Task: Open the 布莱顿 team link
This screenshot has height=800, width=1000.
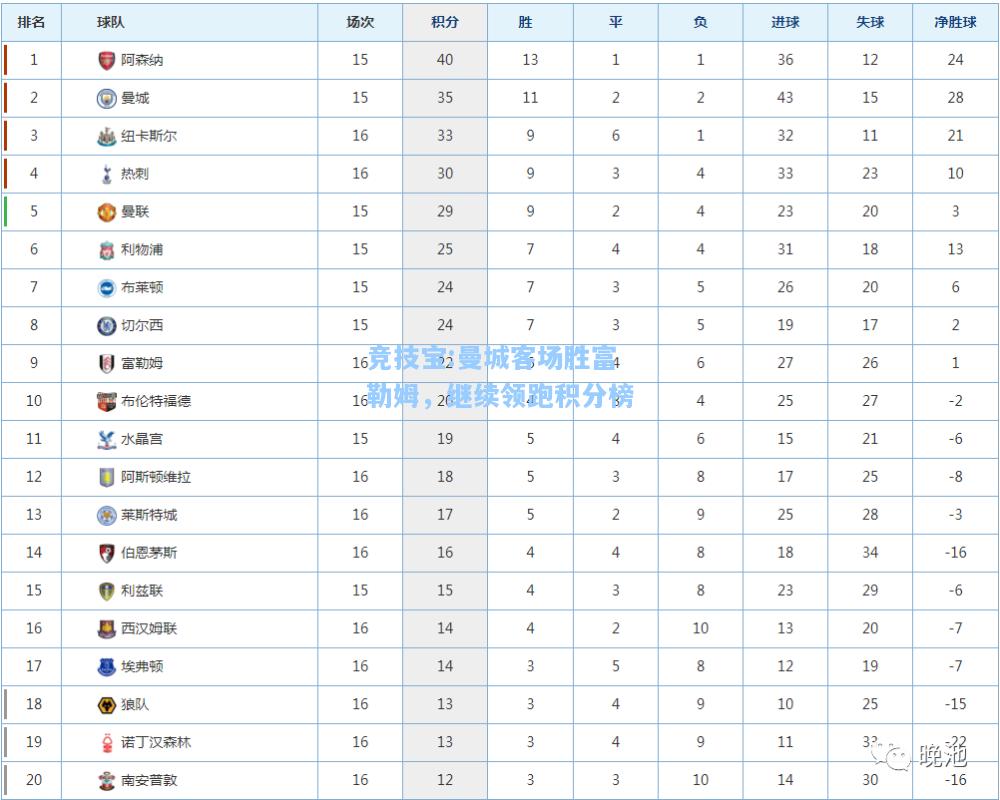Action: [142, 287]
